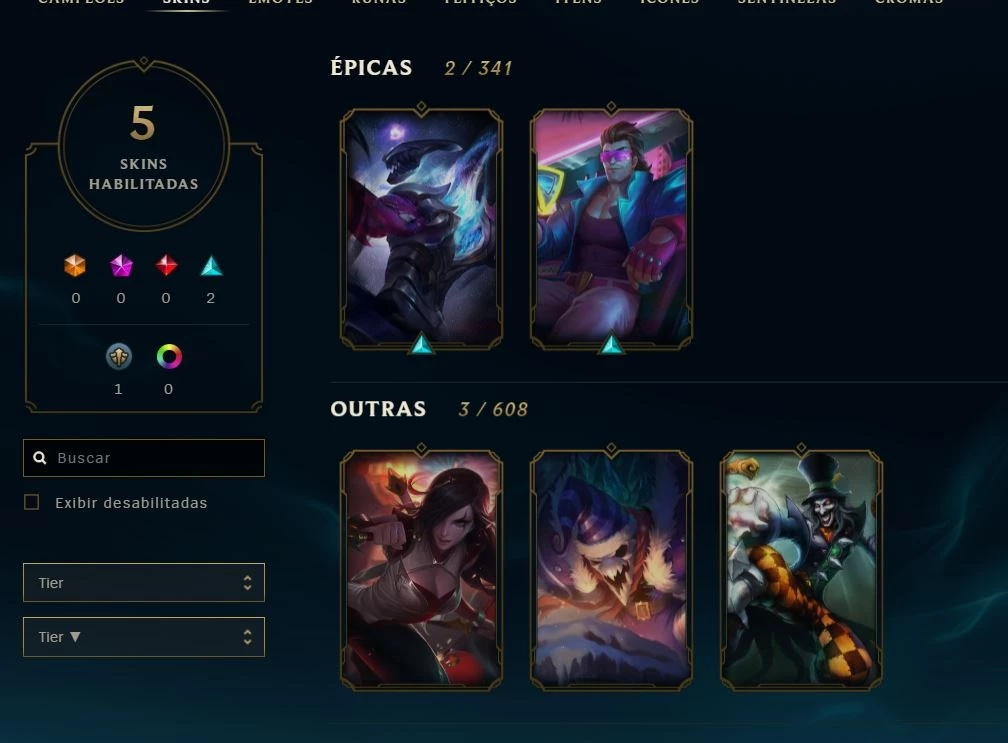
Task: Click epic gem badge under sunglasses skin
Action: [x=611, y=344]
